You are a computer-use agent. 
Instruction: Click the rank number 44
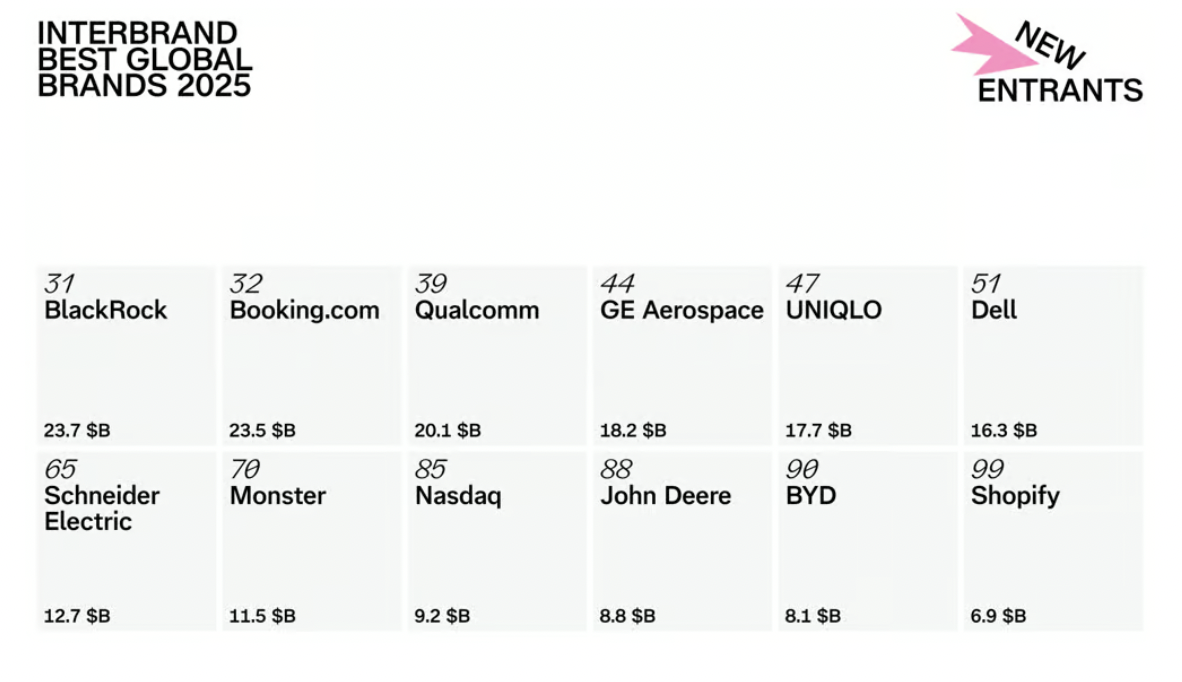(617, 284)
